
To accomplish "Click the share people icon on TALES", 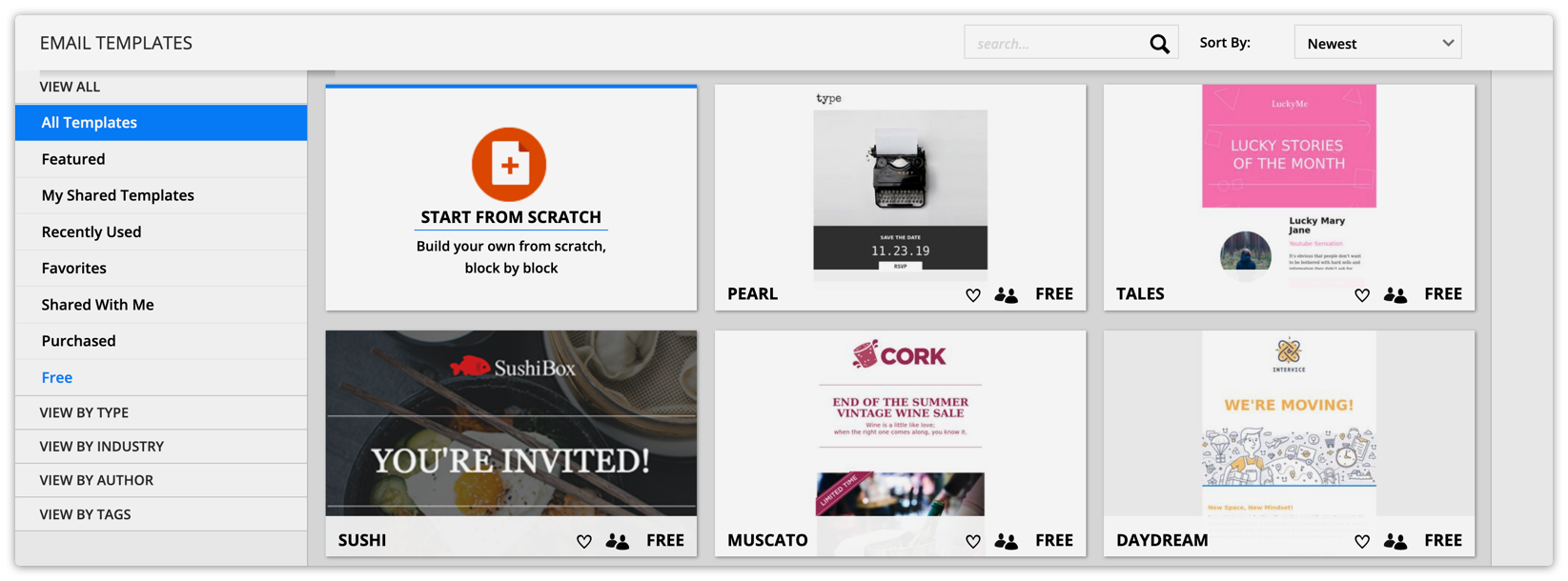I will pos(1395,295).
